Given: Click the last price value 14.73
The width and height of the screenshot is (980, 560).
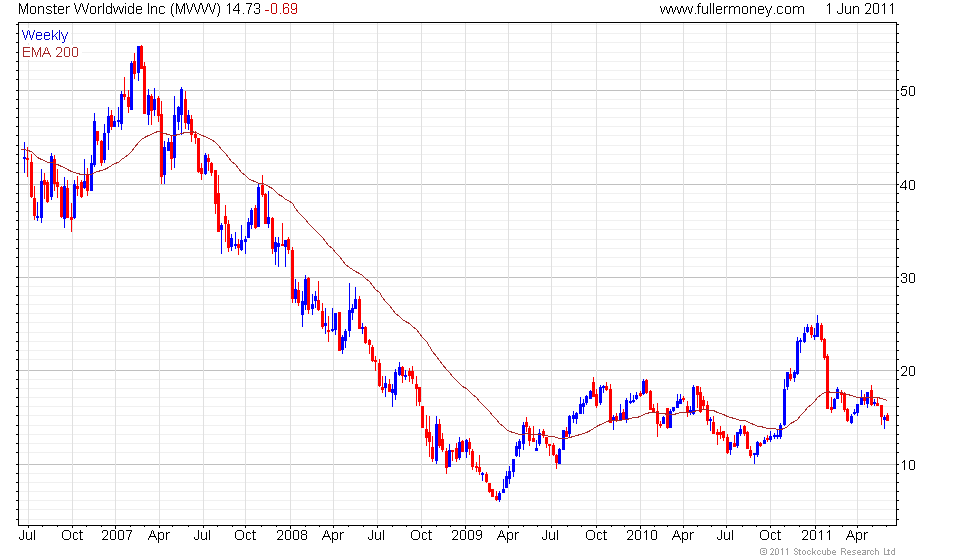Looking at the screenshot, I should [242, 9].
